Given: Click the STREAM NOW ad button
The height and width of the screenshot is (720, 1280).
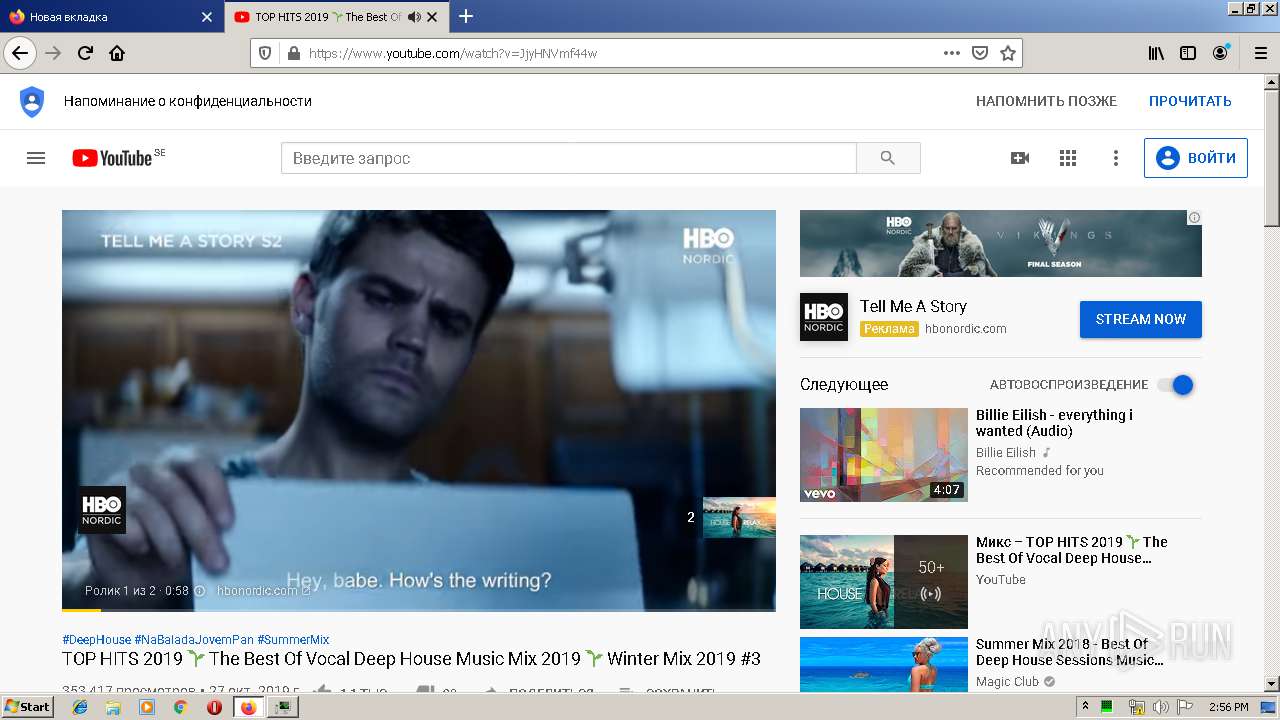Looking at the screenshot, I should click(1141, 319).
